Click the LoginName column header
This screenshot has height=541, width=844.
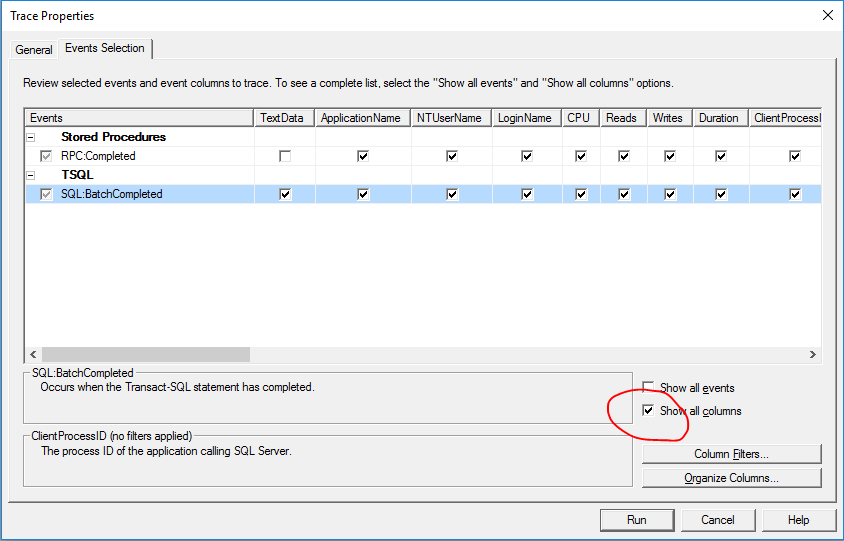[525, 118]
